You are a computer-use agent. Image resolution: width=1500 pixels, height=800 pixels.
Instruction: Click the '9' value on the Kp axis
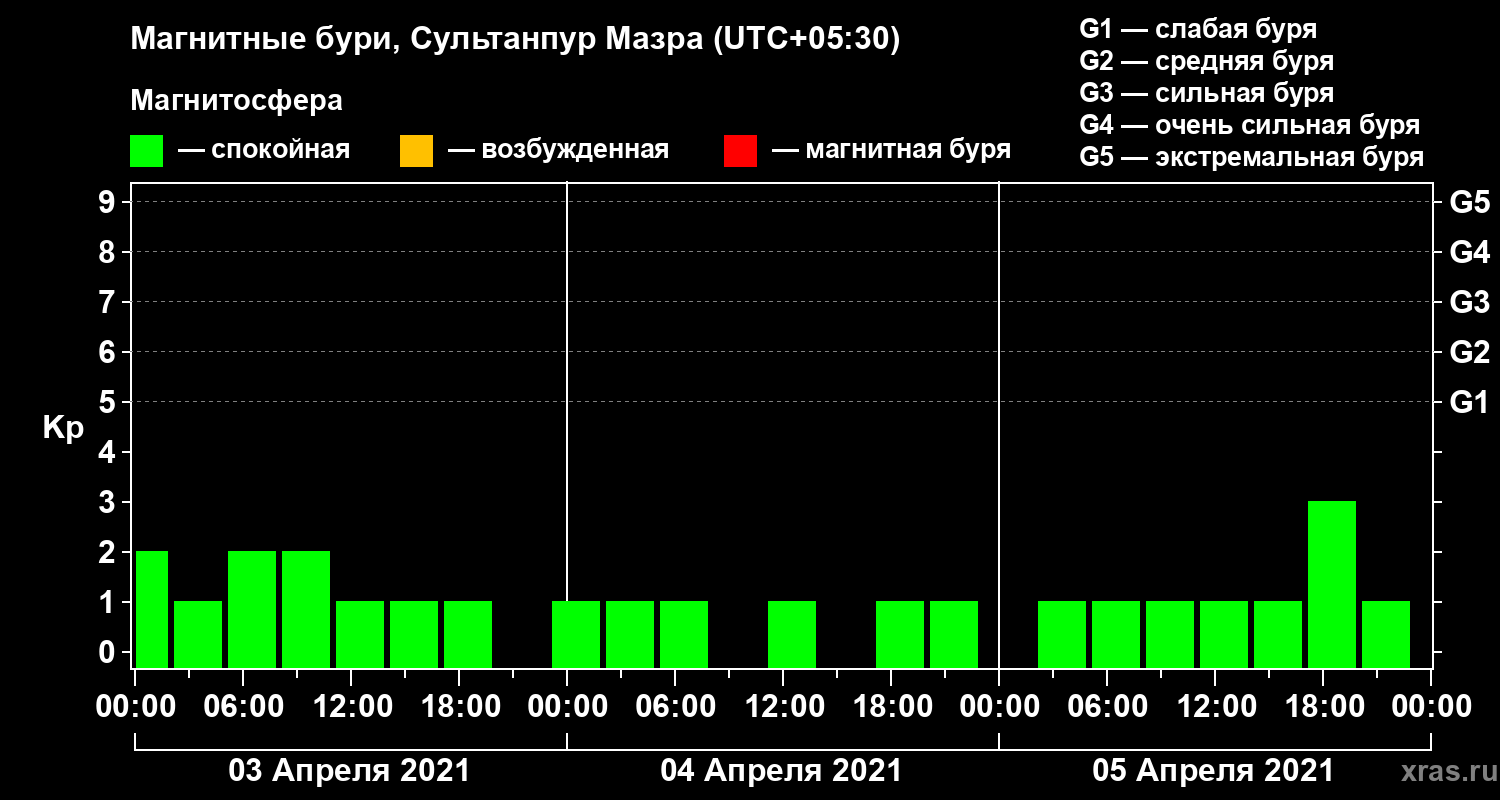pos(109,202)
